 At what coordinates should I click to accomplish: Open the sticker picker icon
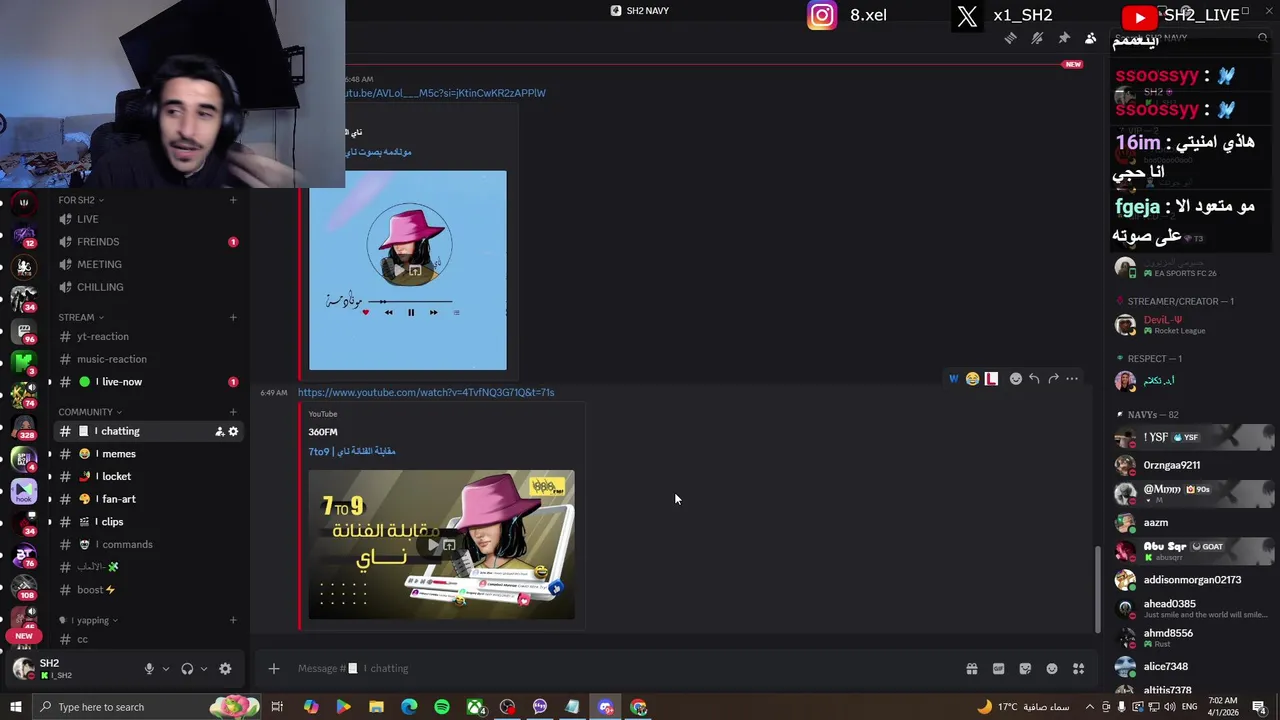[1025, 669]
